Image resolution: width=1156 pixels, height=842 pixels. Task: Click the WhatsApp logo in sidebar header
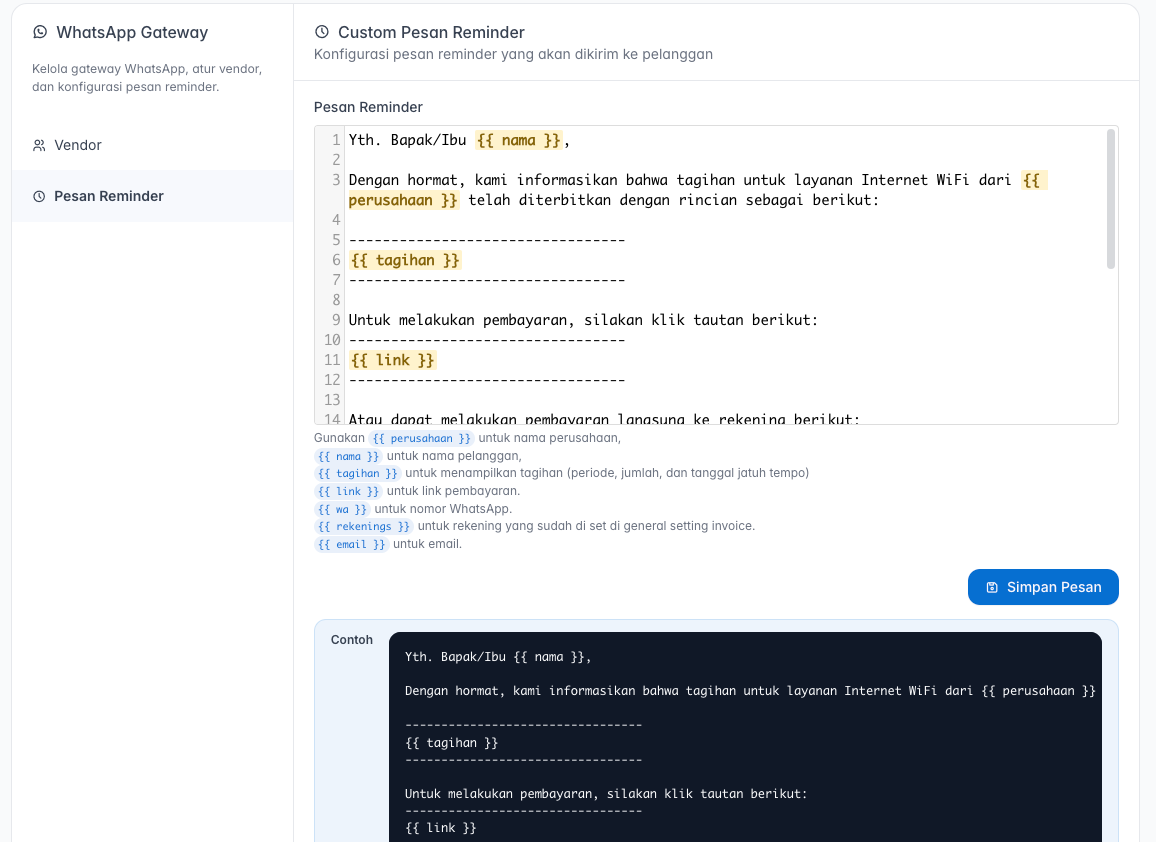tap(40, 32)
